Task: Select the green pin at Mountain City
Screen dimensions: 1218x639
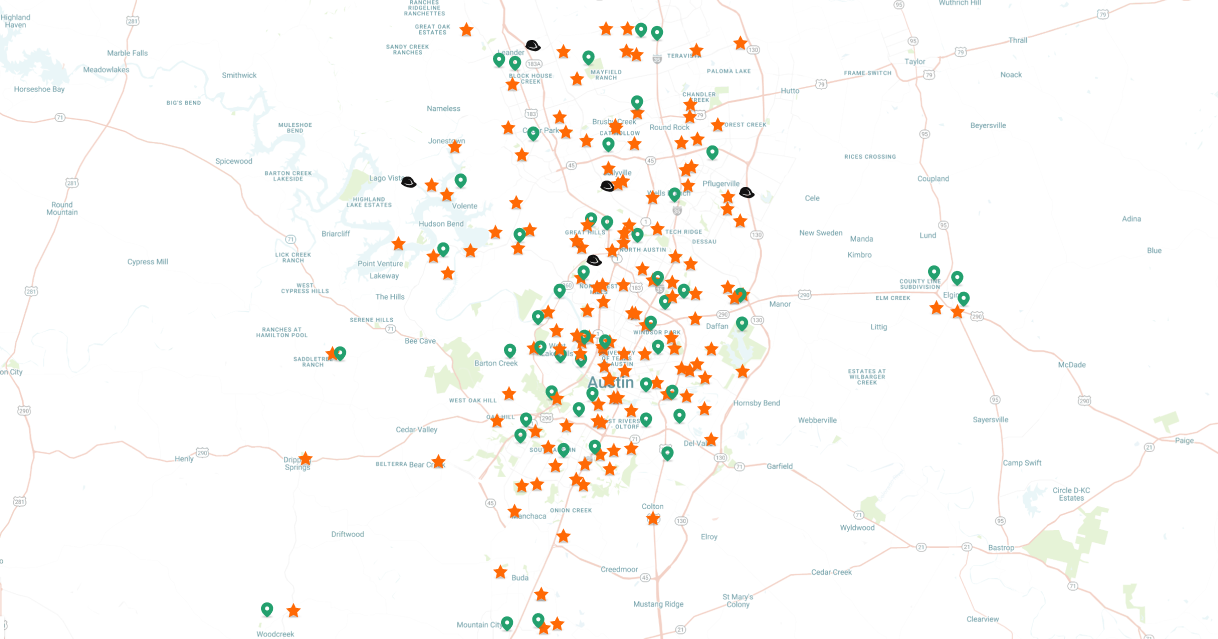Action: tap(507, 623)
